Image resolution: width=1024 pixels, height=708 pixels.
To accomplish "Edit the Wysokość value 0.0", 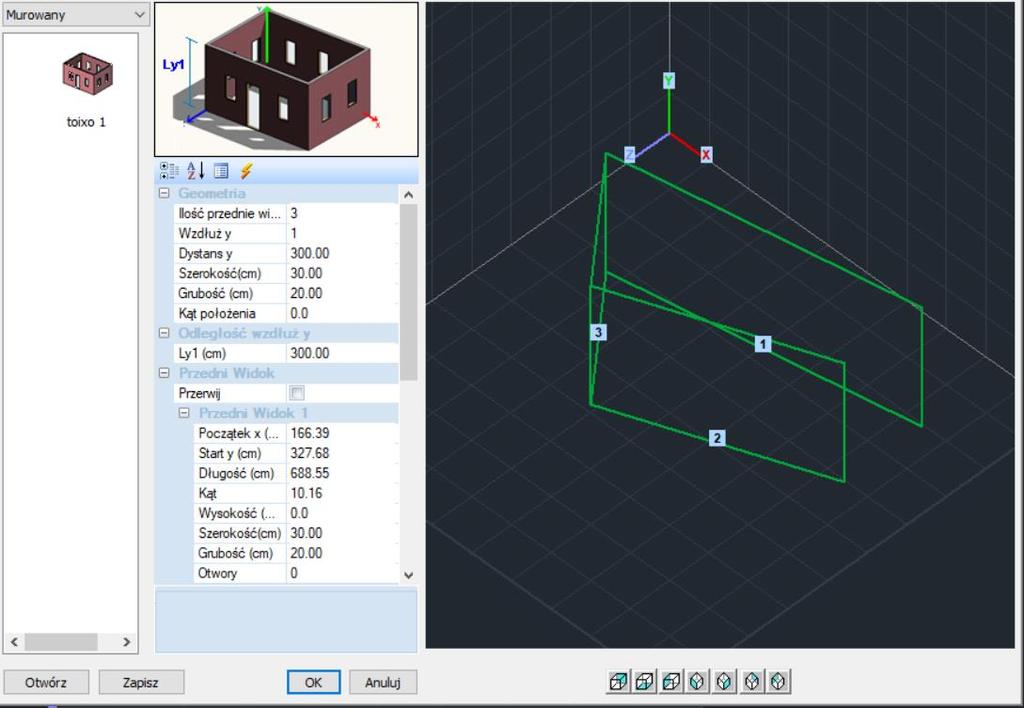I will pos(342,513).
